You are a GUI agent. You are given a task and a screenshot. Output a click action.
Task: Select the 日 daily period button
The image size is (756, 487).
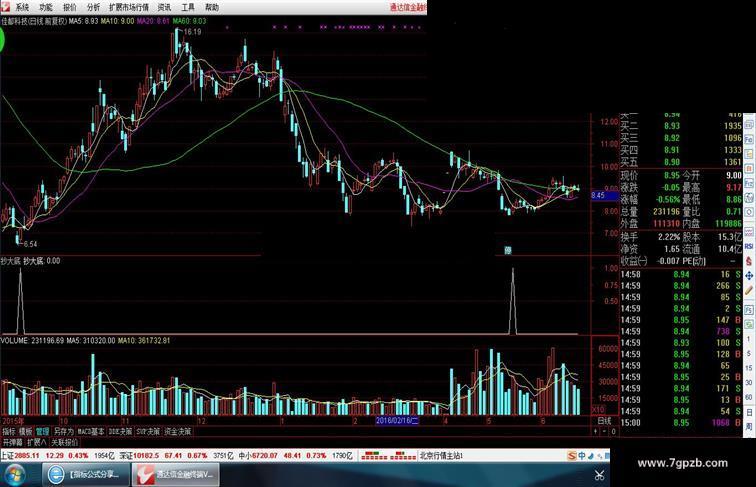pos(749,412)
